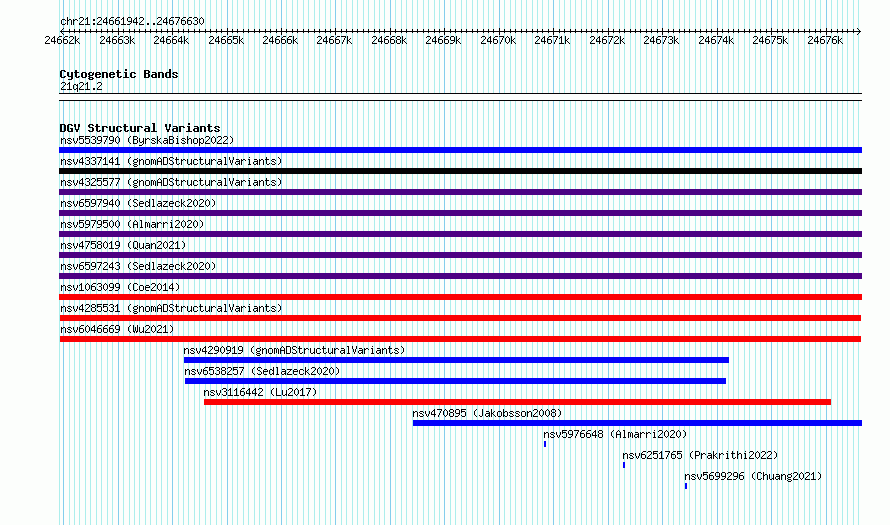Click the nsv6046669 (Wu2021) label
Viewport: 890px width, 525px height.
point(117,329)
